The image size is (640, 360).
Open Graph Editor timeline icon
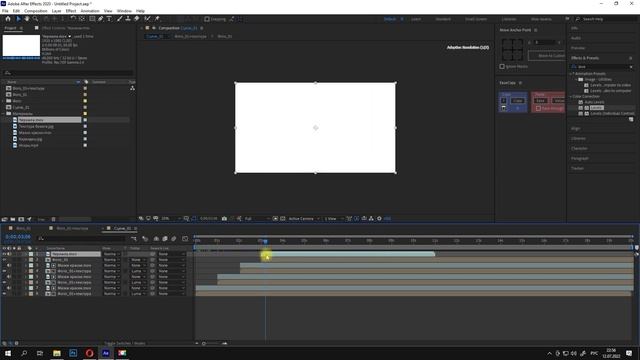pyautogui.click(x=185, y=239)
